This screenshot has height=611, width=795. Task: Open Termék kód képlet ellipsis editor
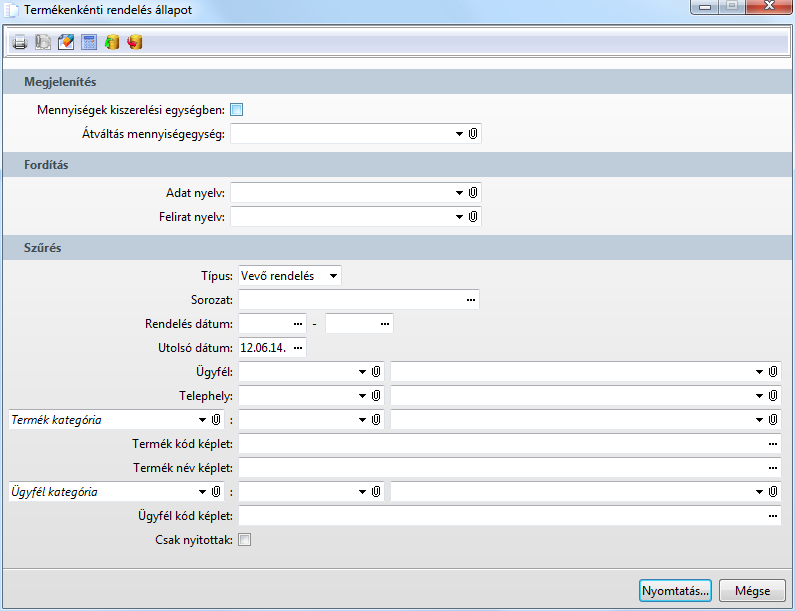pos(773,444)
